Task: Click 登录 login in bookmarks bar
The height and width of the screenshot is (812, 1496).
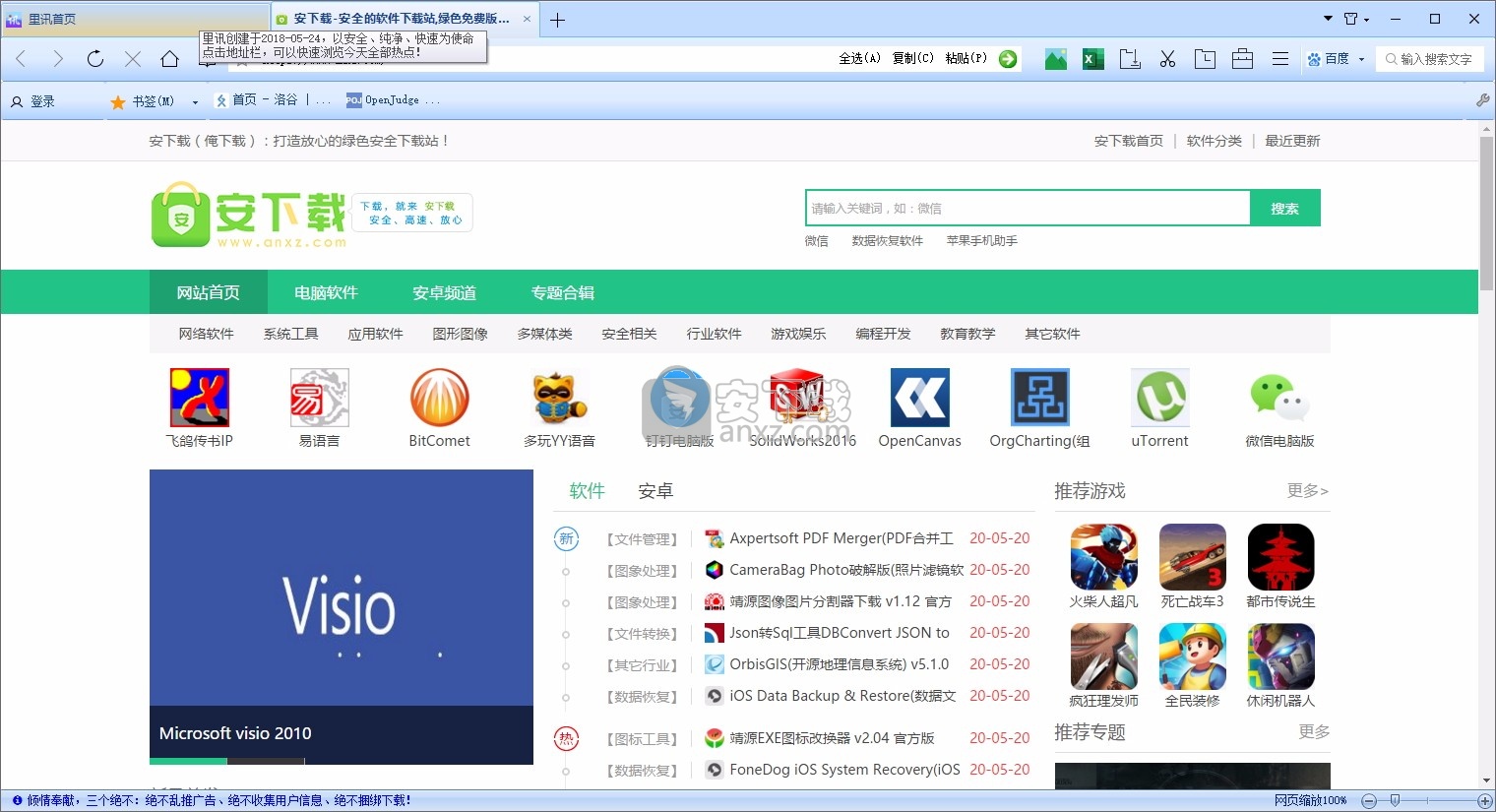Action: click(x=32, y=101)
